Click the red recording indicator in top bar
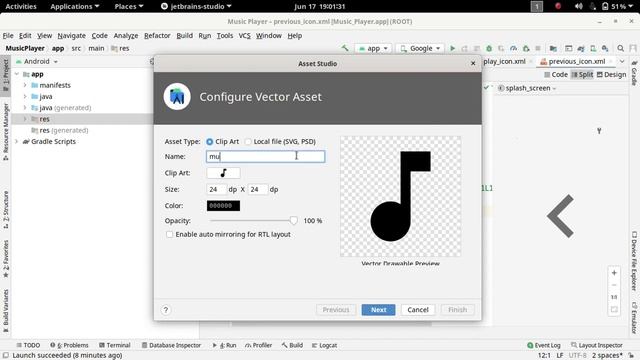640x360 pixels. 558,6
